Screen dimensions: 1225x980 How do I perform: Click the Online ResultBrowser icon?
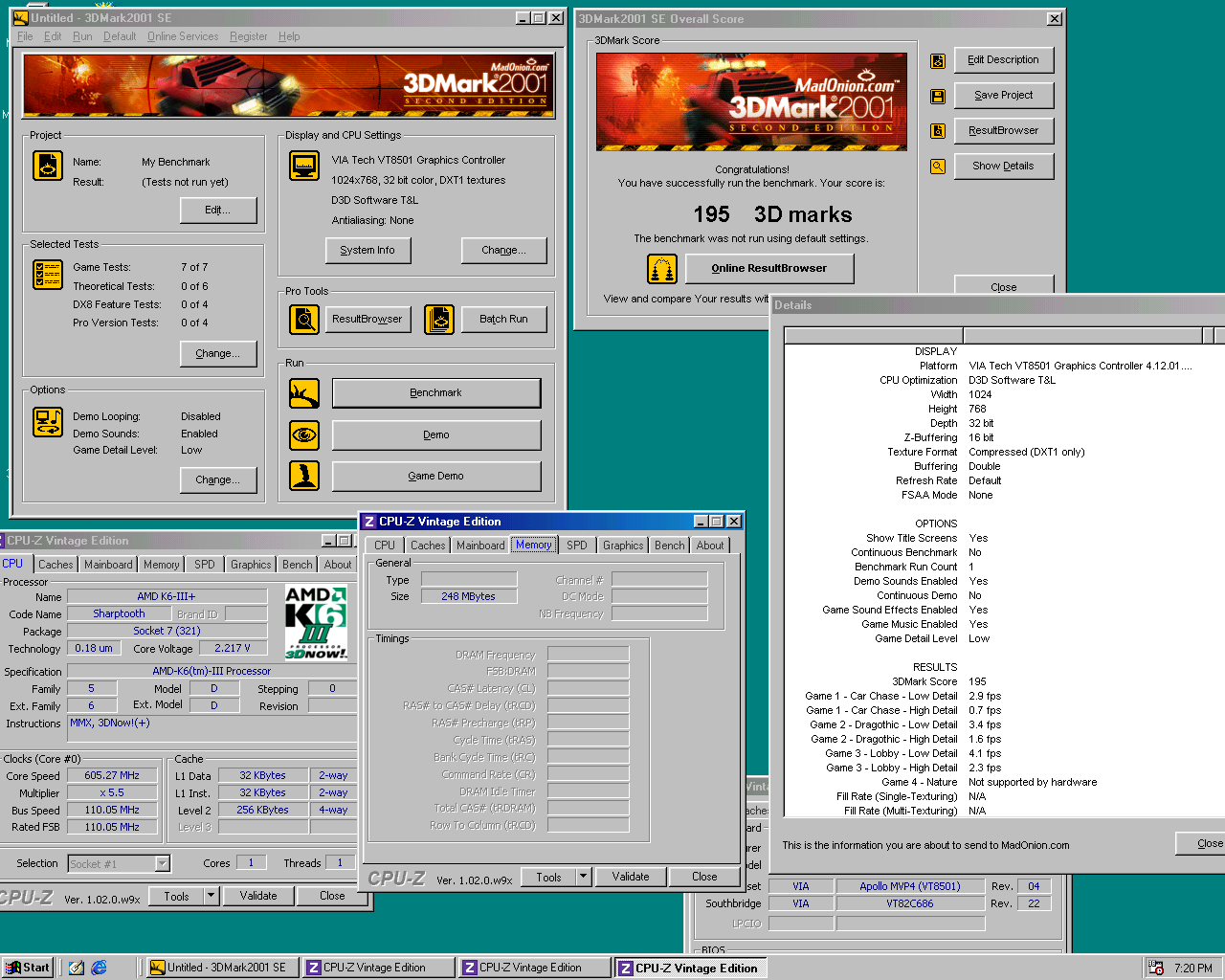pos(662,269)
